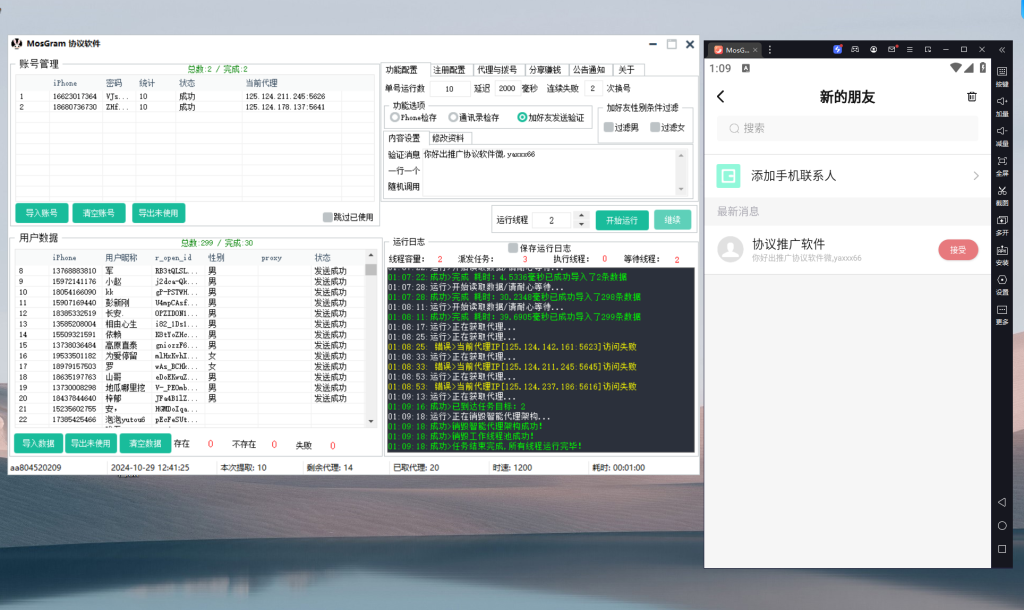Click the 安装 install icon in sidebar

pos(1001,251)
